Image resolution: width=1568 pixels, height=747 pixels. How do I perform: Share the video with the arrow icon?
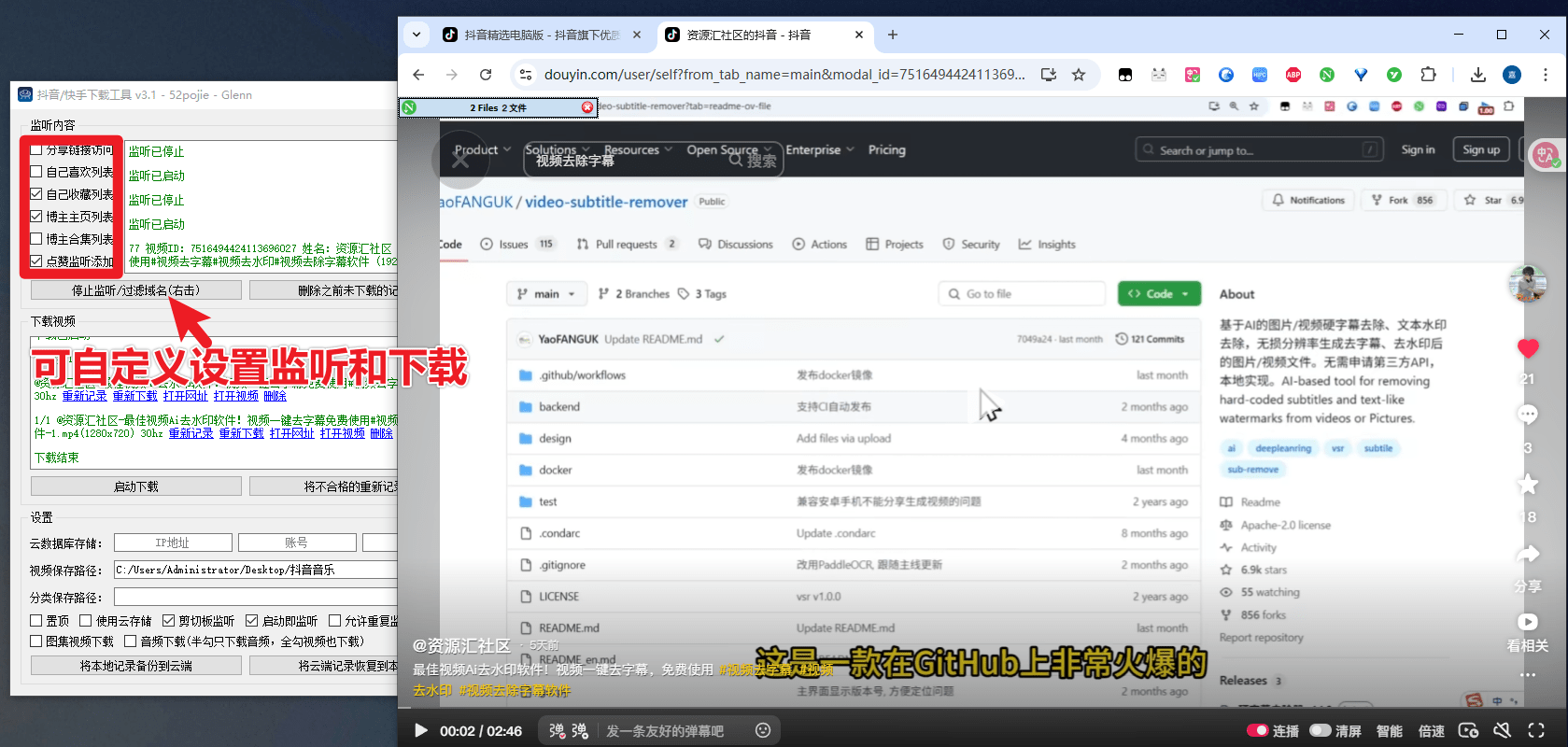point(1528,554)
